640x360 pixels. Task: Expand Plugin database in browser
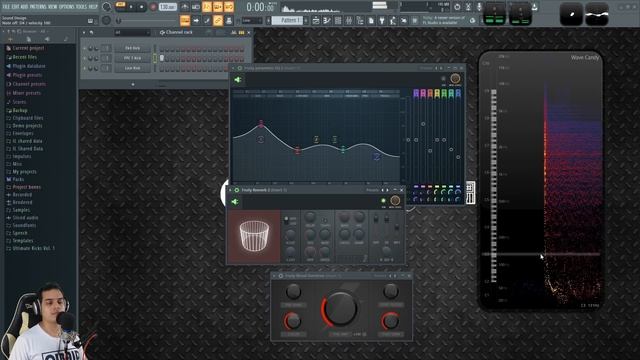(x=28, y=66)
